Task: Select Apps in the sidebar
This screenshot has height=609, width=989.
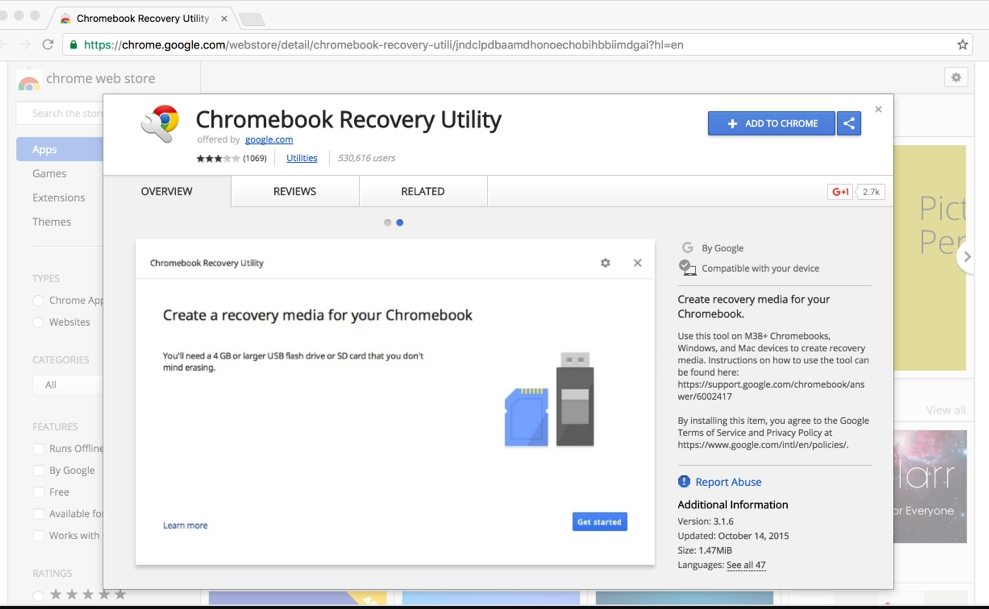Action: (x=60, y=149)
